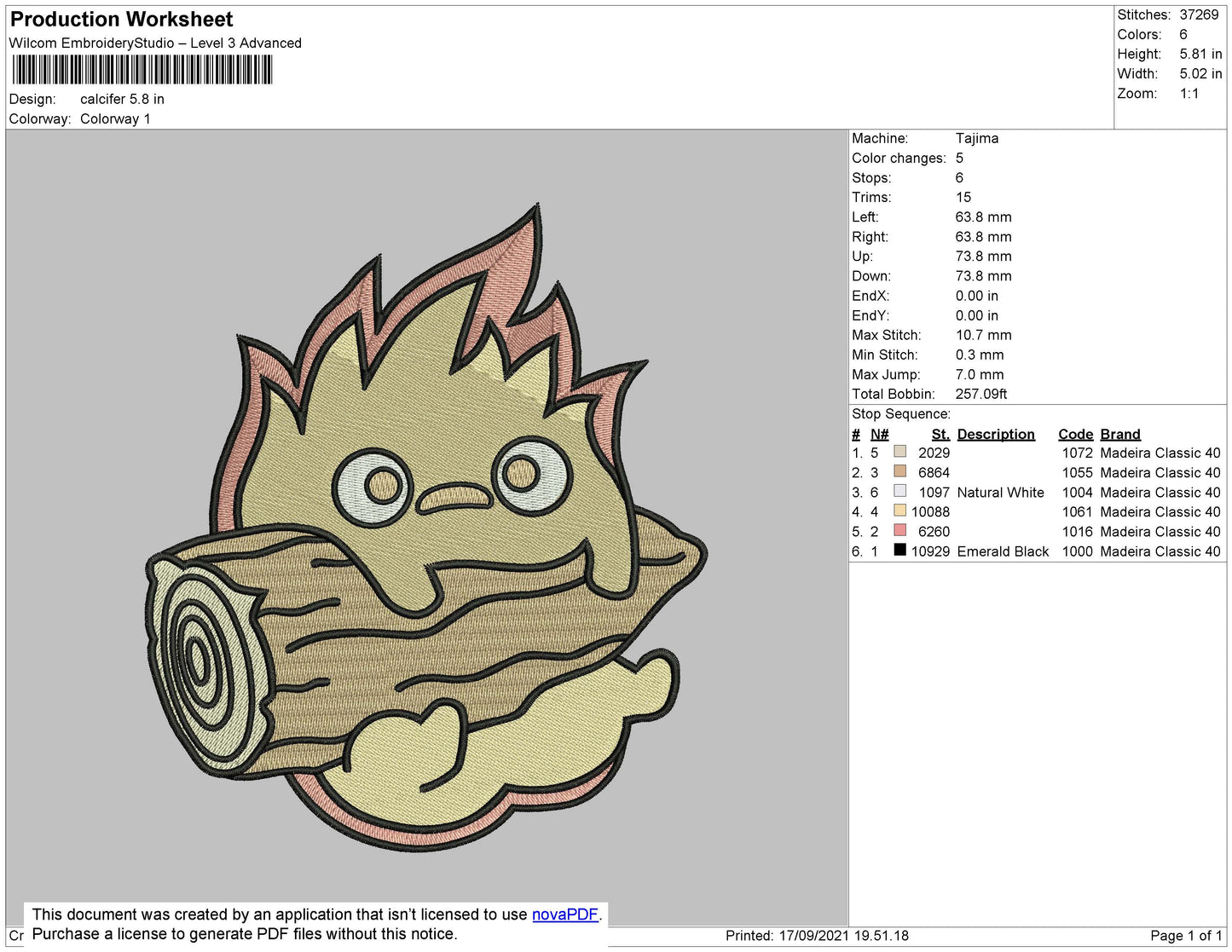Click the Code column header
Viewport: 1232px width, 952px height.
click(1075, 434)
